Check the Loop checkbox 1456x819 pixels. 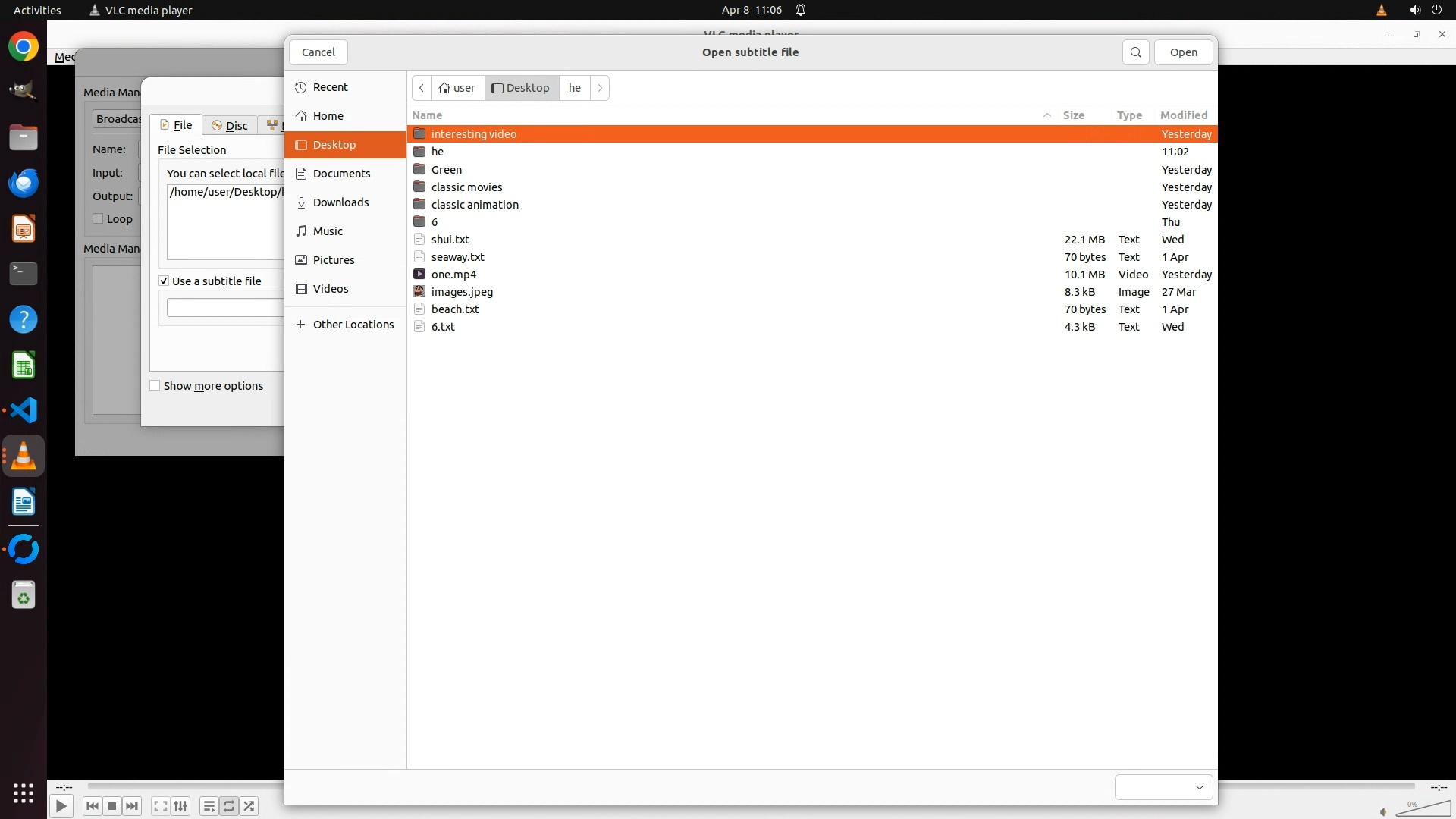tap(99, 219)
